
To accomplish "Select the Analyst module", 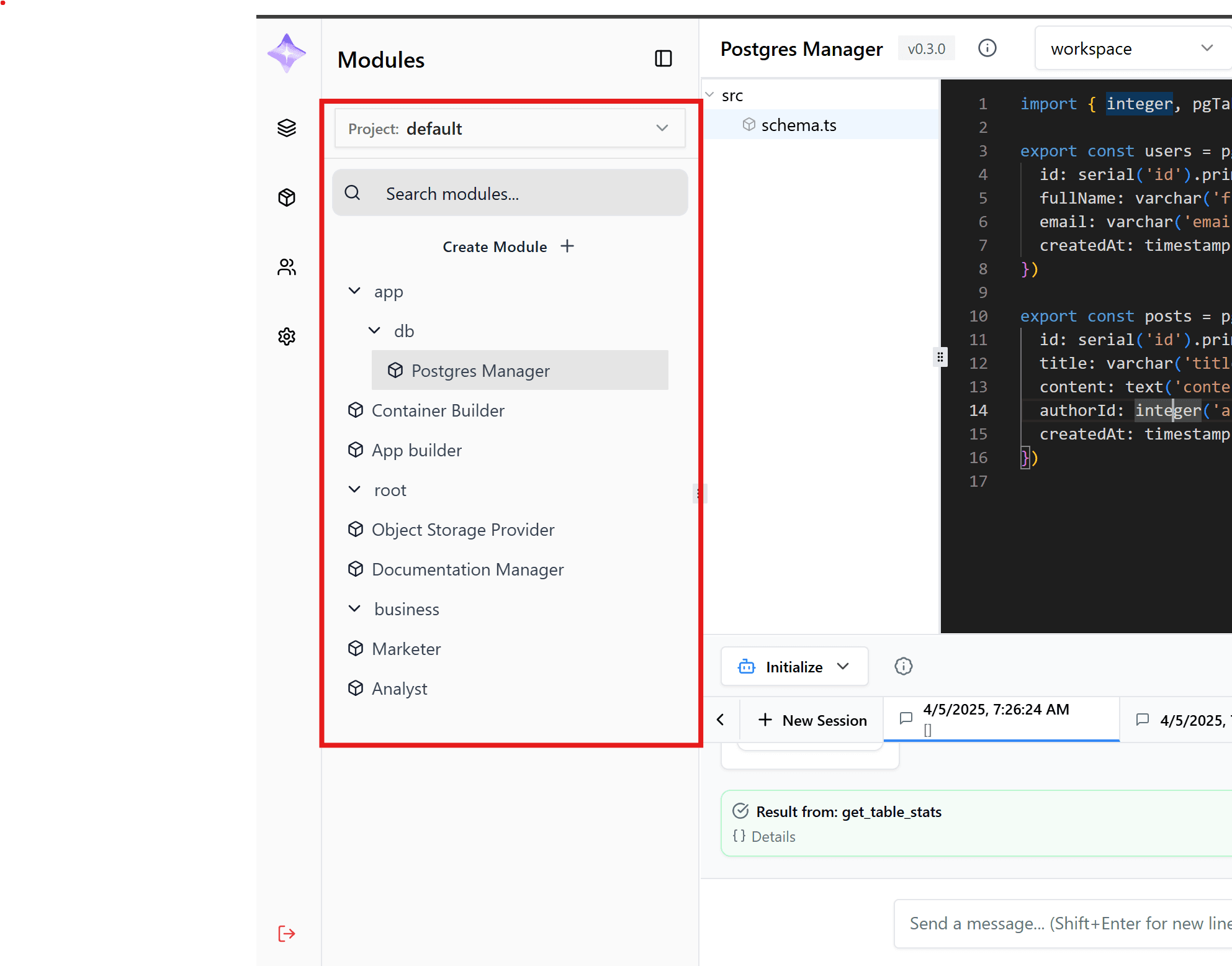I will [x=387, y=688].
